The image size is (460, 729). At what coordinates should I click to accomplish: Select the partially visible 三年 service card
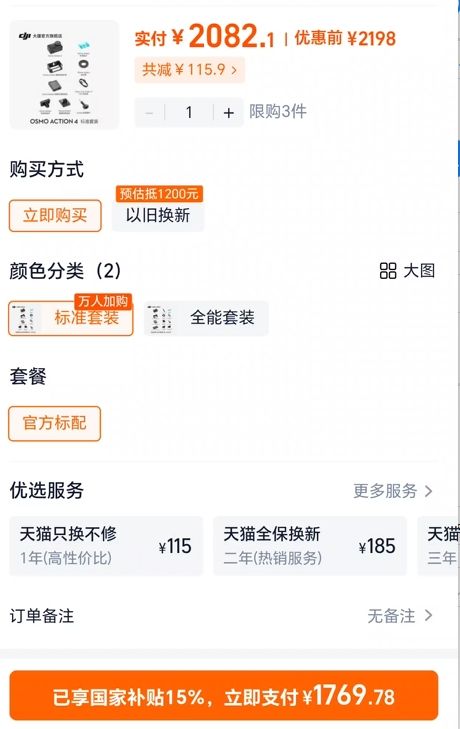click(x=439, y=546)
